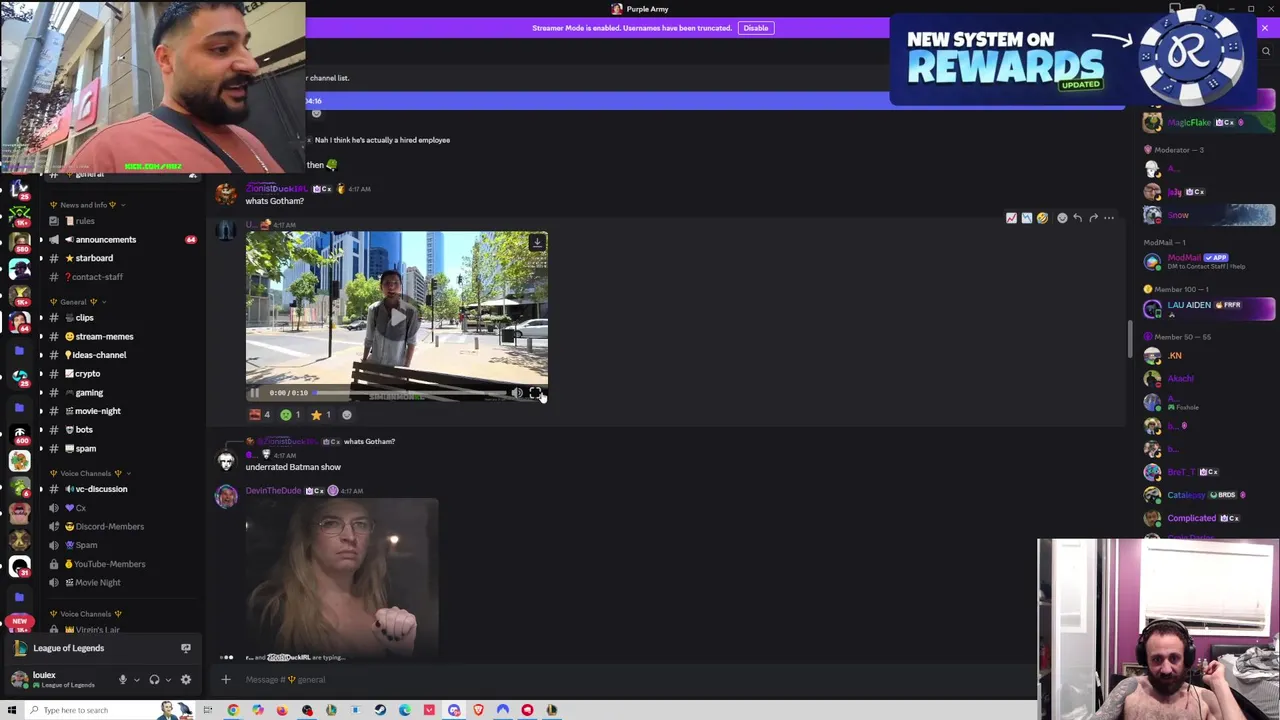Toggle the green face reaction
The image size is (1280, 720).
tap(291, 415)
